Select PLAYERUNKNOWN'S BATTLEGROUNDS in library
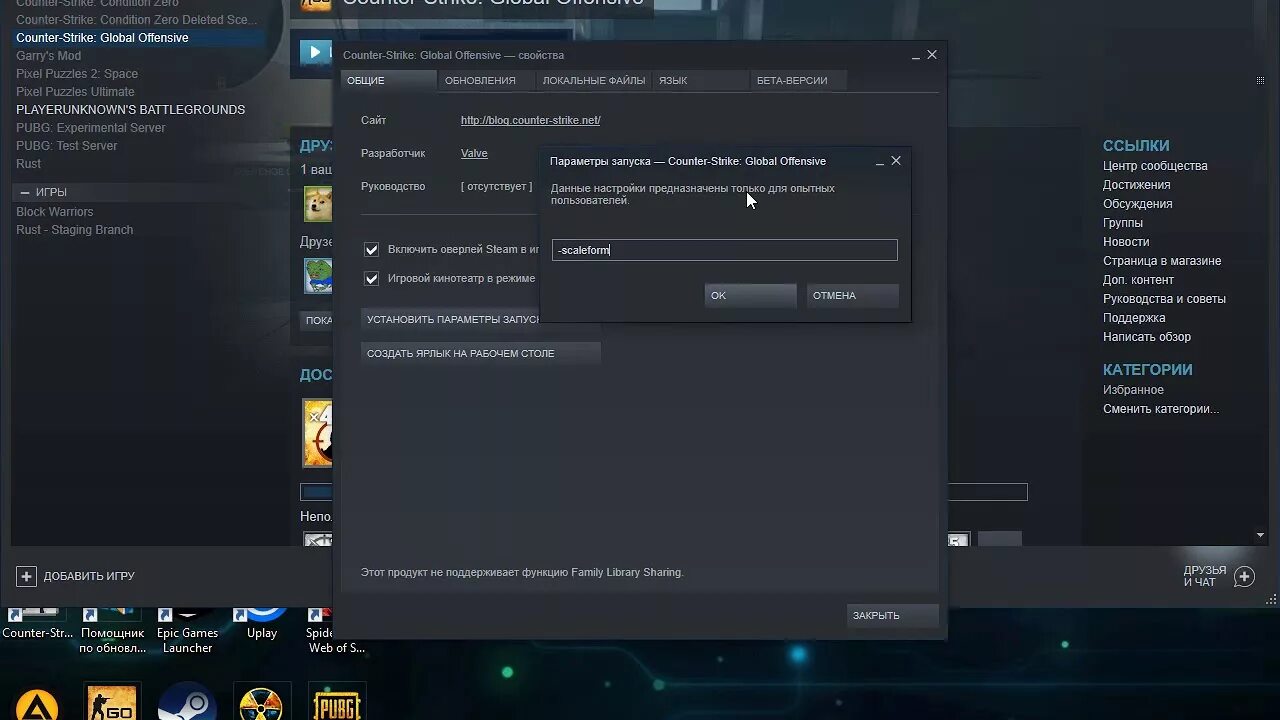This screenshot has height=720, width=1280. click(x=130, y=110)
